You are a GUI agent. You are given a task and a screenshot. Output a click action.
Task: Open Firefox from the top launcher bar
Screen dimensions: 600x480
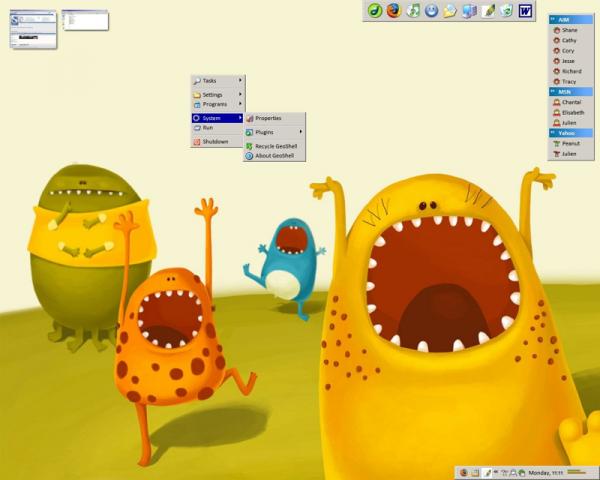[x=394, y=11]
